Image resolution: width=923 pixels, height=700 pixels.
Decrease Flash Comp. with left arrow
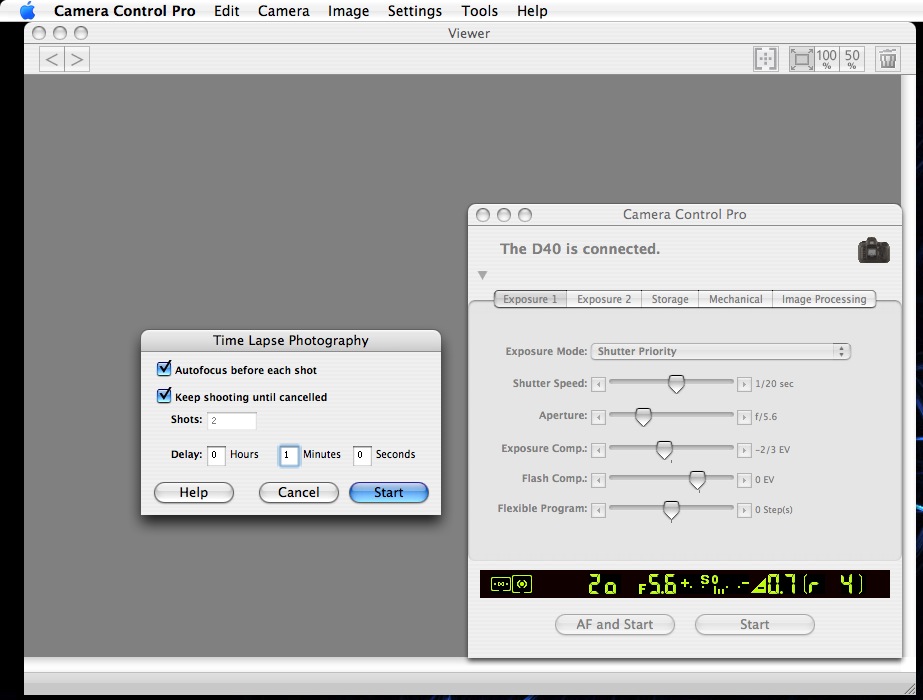coord(599,480)
